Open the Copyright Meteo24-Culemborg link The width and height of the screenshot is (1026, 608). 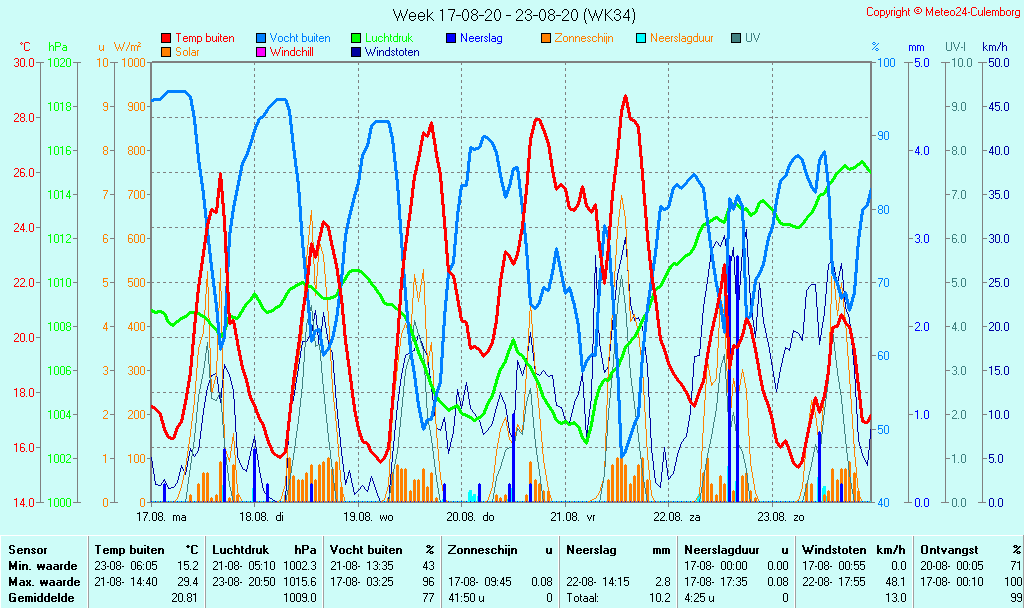pos(943,12)
